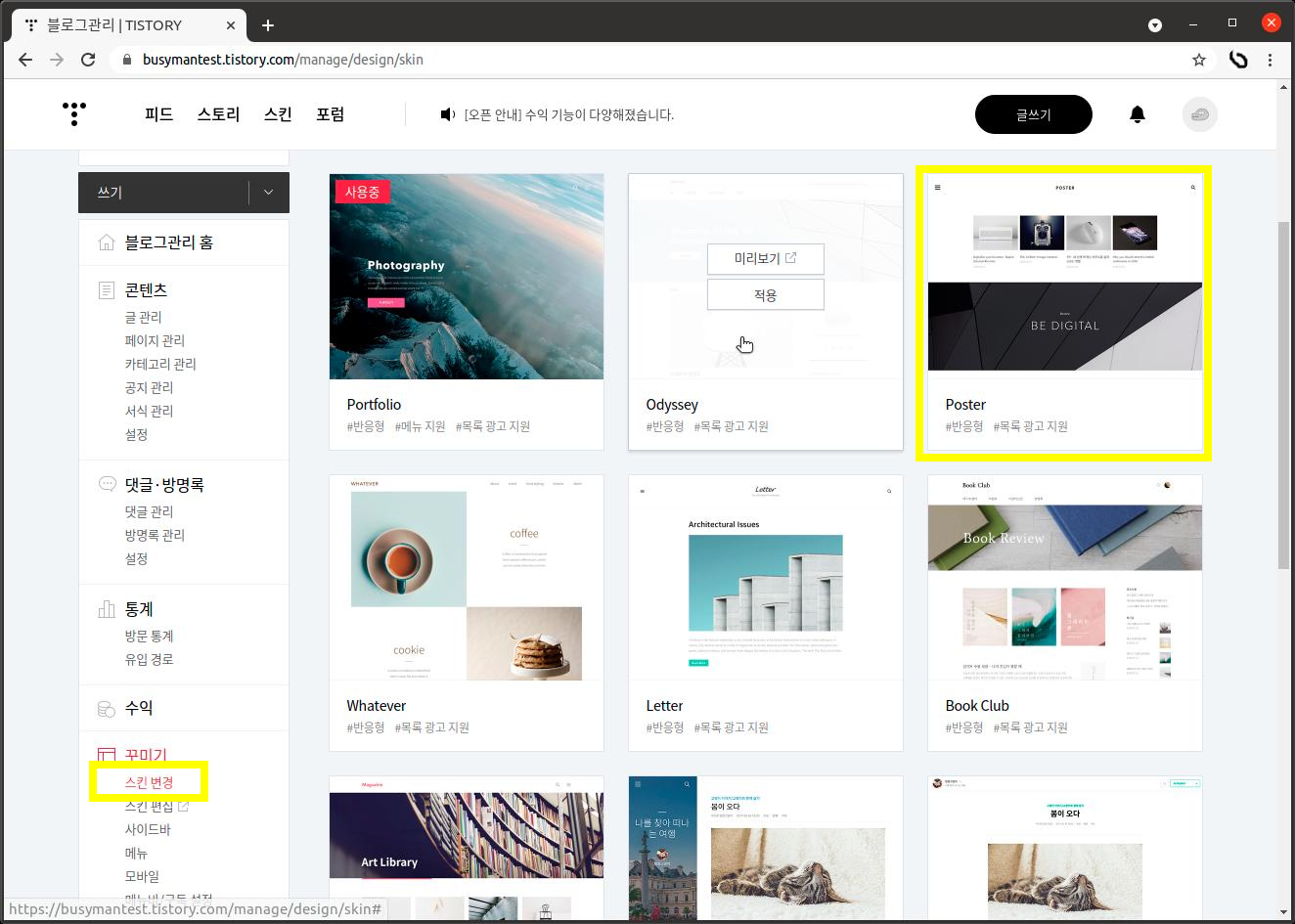Select the Portfolio skin thumbnail

[x=467, y=277]
